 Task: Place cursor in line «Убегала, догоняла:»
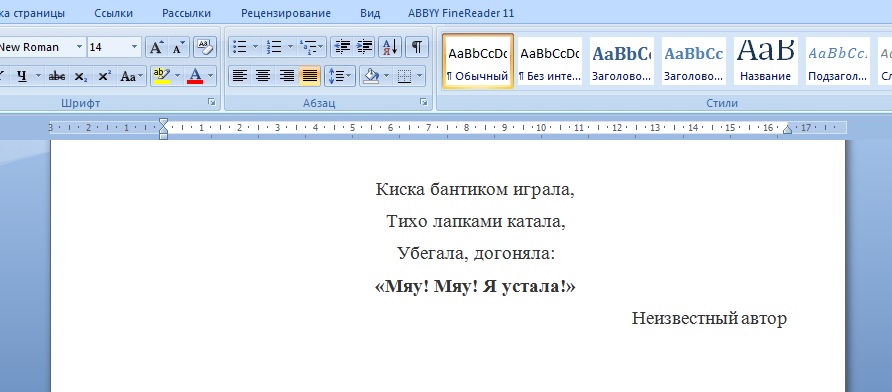[x=476, y=254]
